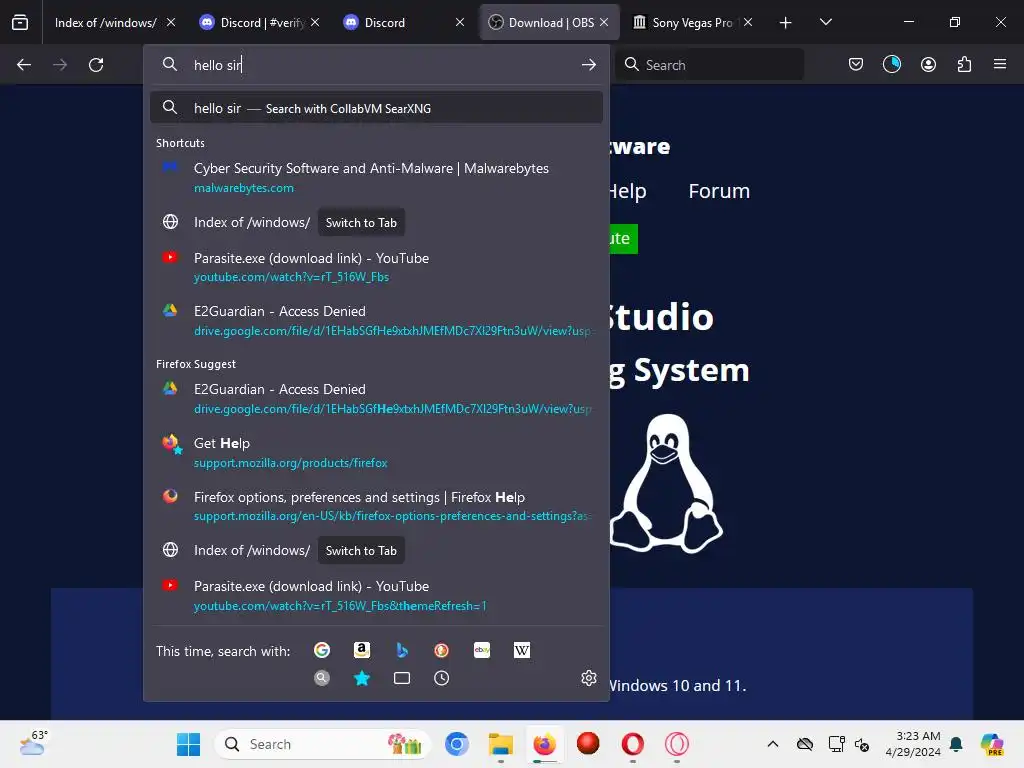The image size is (1024, 768).
Task: Show hidden system tray icons
Action: (x=773, y=744)
